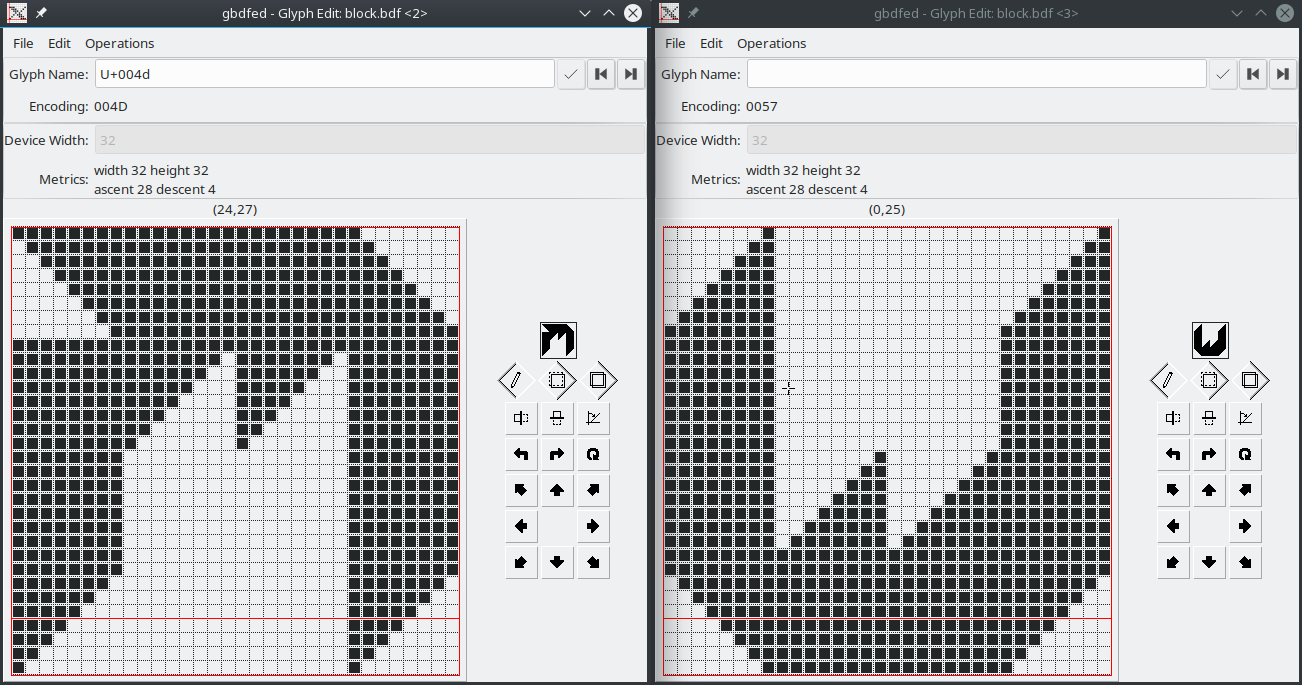Flip glyph horizontally in left window
Viewport: 1302px width, 685px height.
[521, 418]
